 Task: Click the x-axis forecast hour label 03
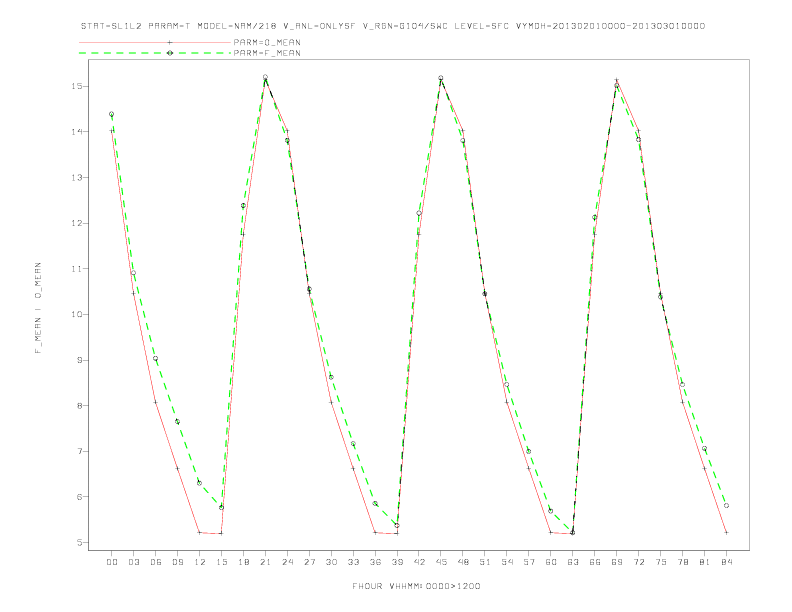(133, 562)
